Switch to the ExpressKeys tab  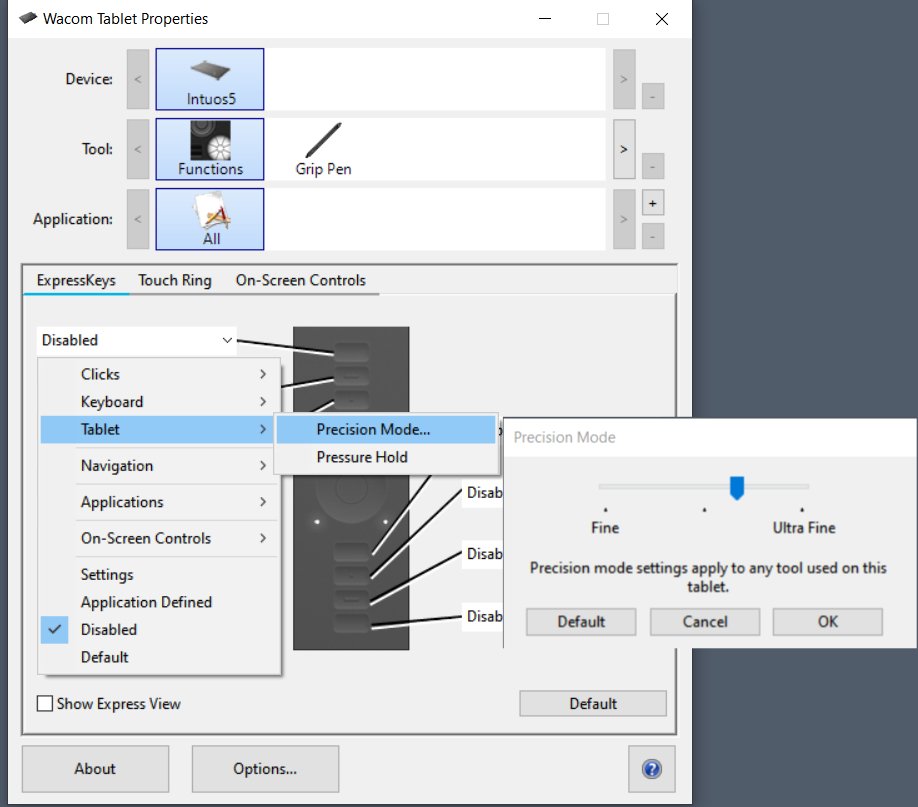(x=76, y=281)
